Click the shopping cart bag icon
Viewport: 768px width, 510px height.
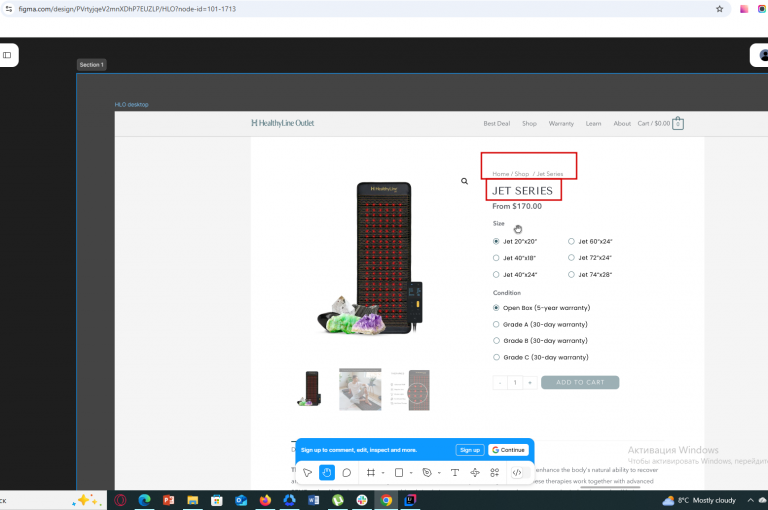[x=678, y=123]
